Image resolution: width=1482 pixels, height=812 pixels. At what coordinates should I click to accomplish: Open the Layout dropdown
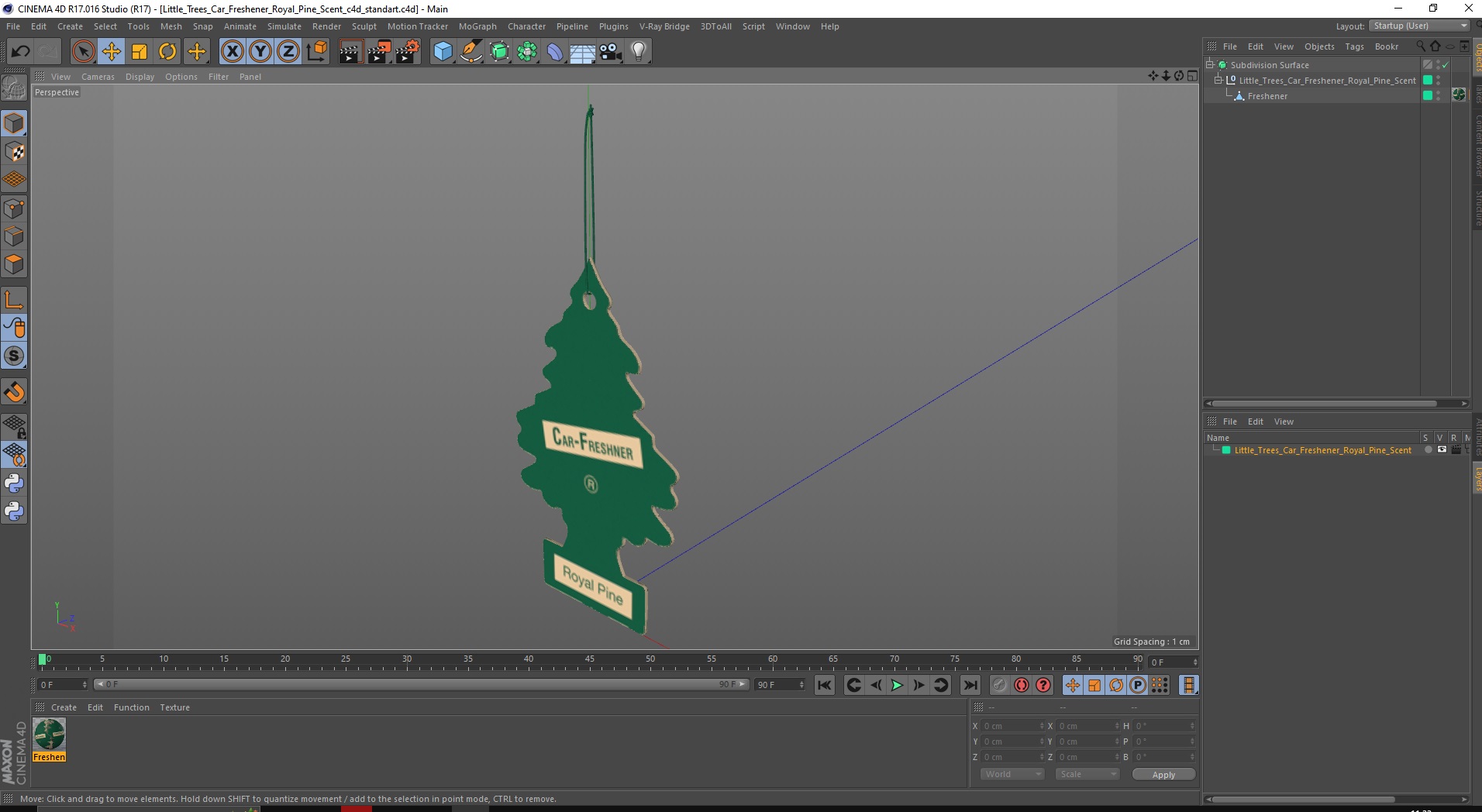[x=1419, y=26]
